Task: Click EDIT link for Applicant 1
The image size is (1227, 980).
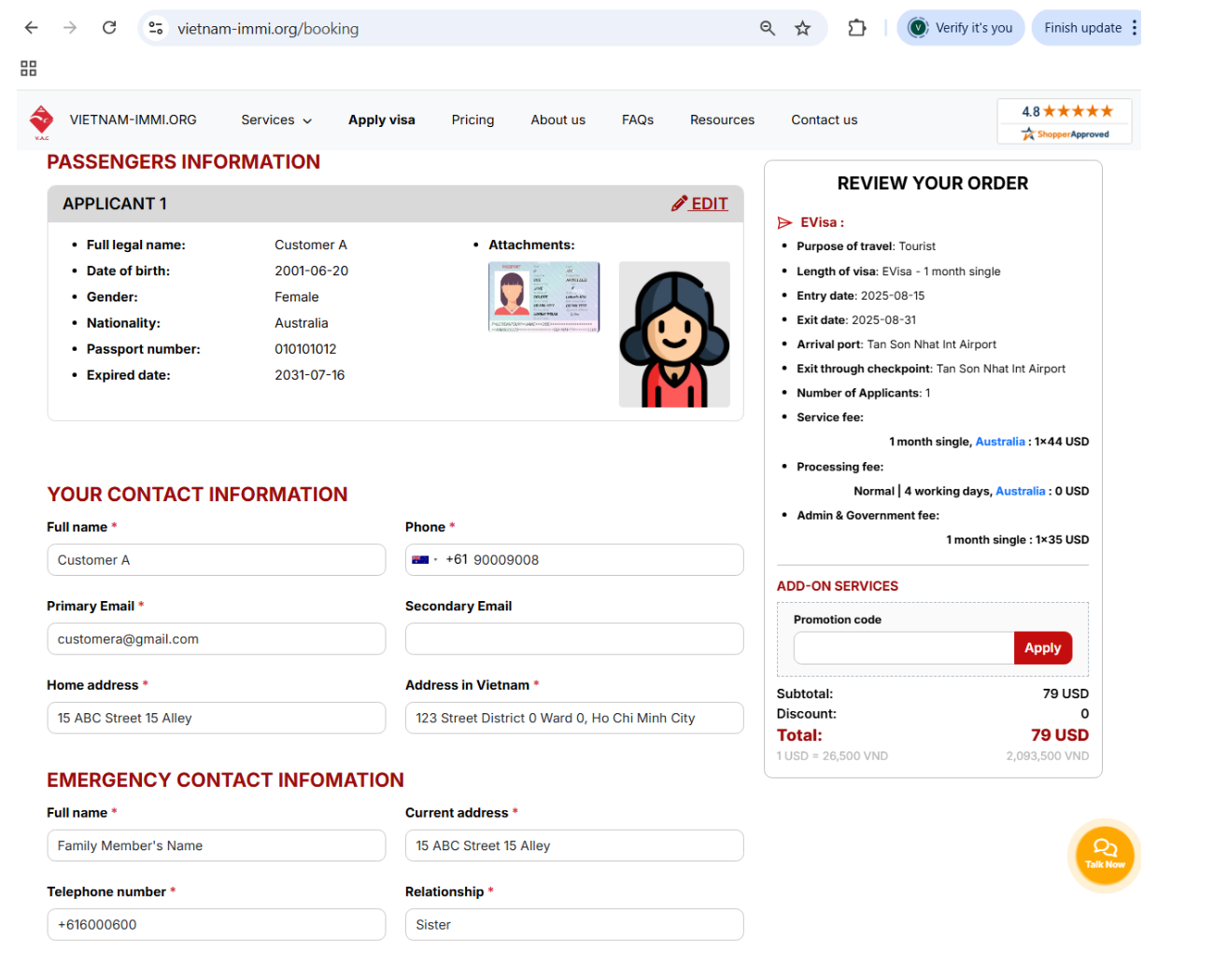Action: tap(699, 203)
